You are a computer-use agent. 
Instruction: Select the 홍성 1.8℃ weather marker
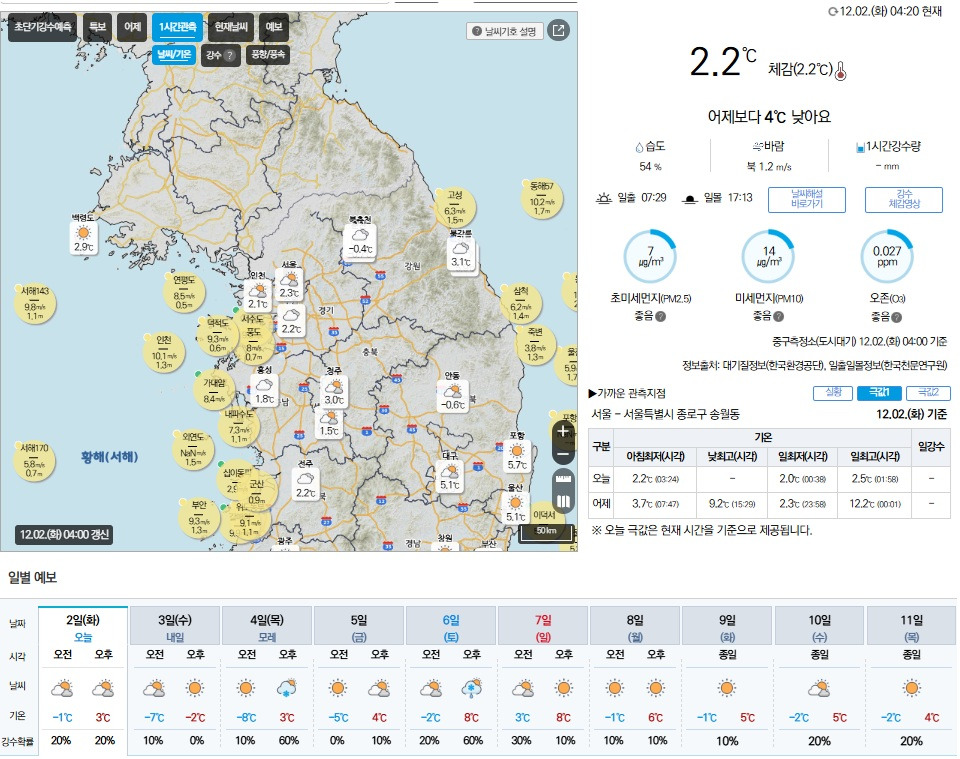pos(264,390)
